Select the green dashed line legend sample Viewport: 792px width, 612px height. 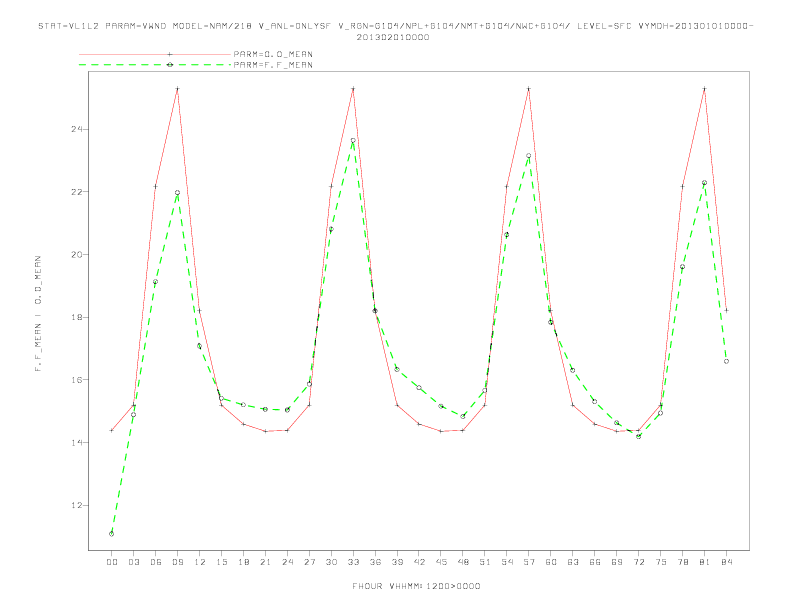click(x=155, y=65)
